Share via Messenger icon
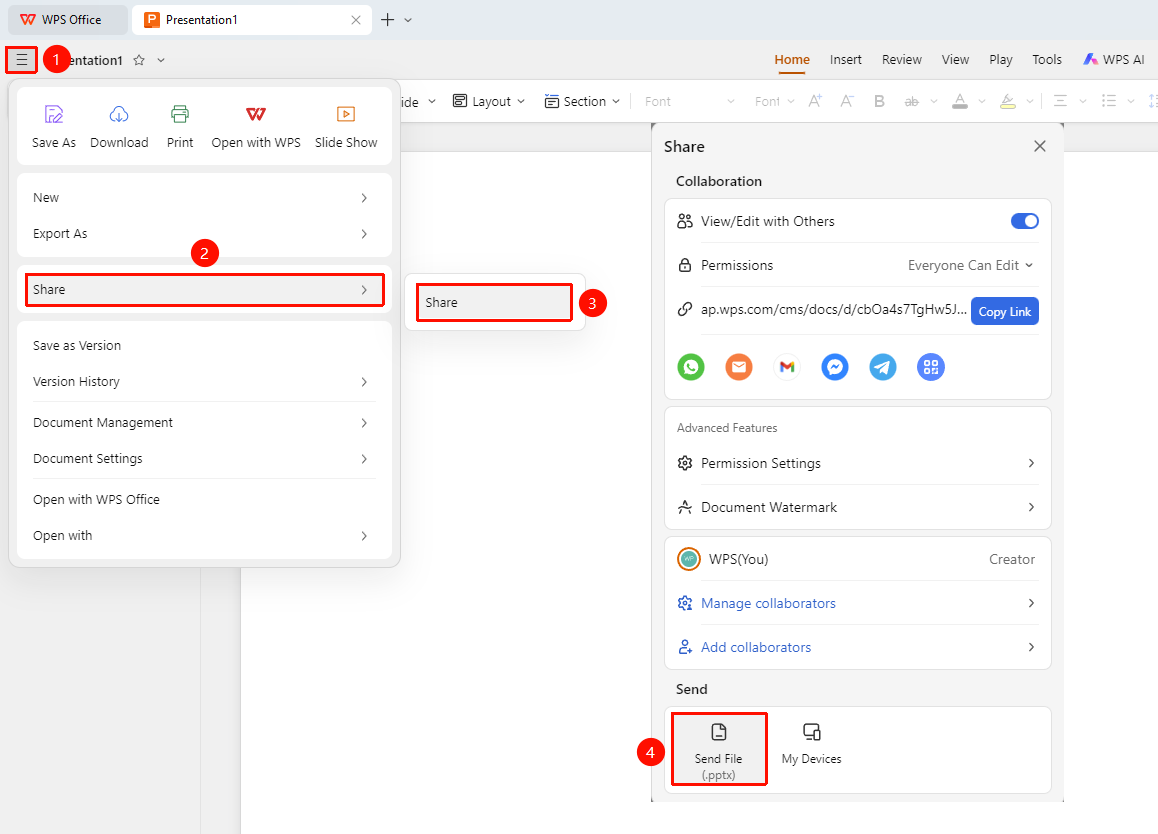1158x834 pixels. click(x=835, y=367)
